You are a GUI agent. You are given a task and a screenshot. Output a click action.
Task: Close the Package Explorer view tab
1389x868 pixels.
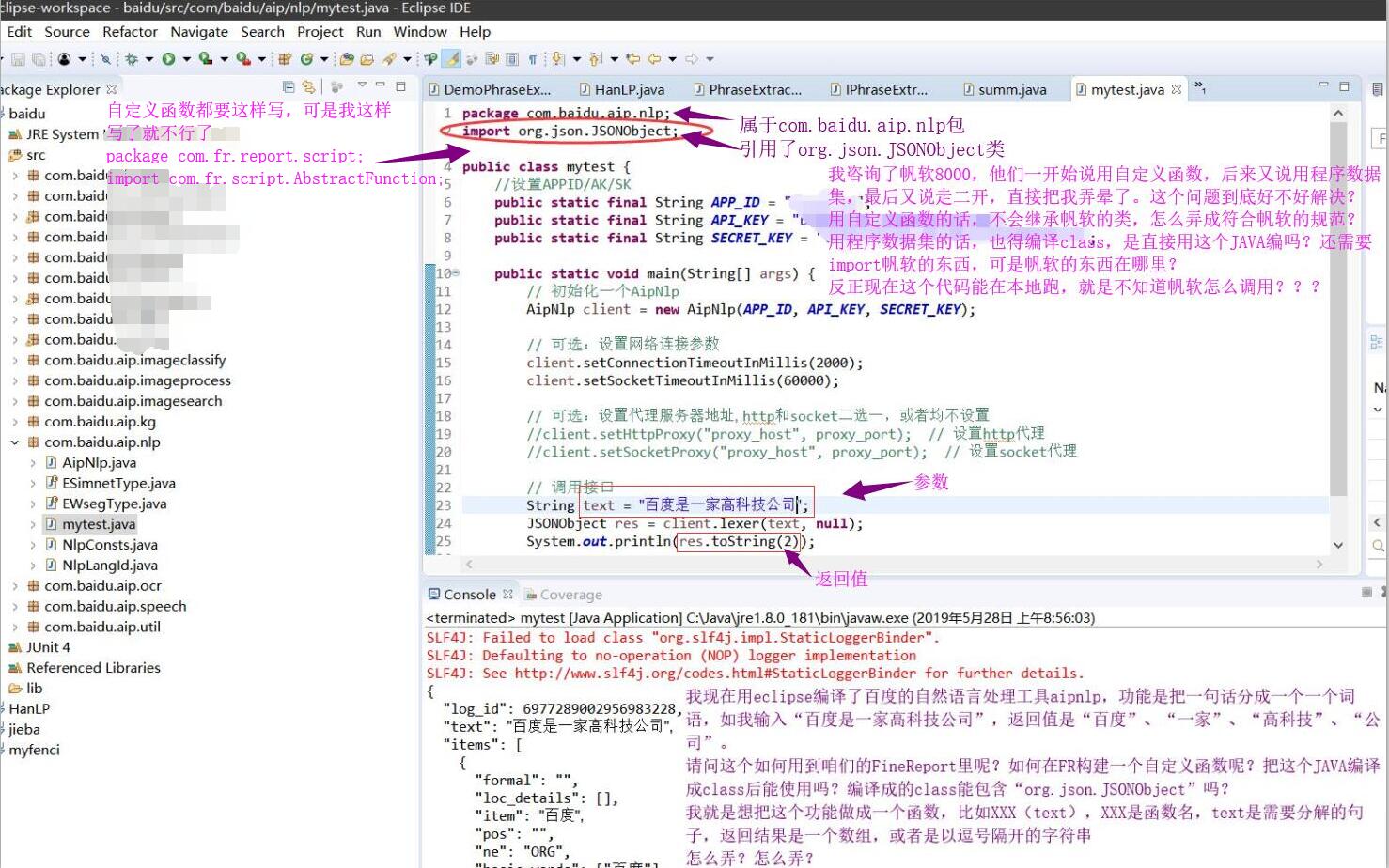click(111, 89)
